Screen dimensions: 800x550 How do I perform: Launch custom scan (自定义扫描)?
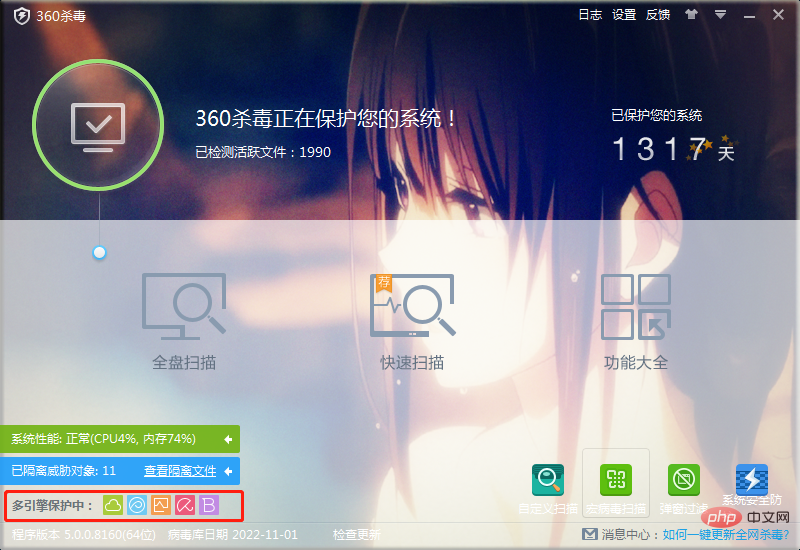tap(548, 486)
